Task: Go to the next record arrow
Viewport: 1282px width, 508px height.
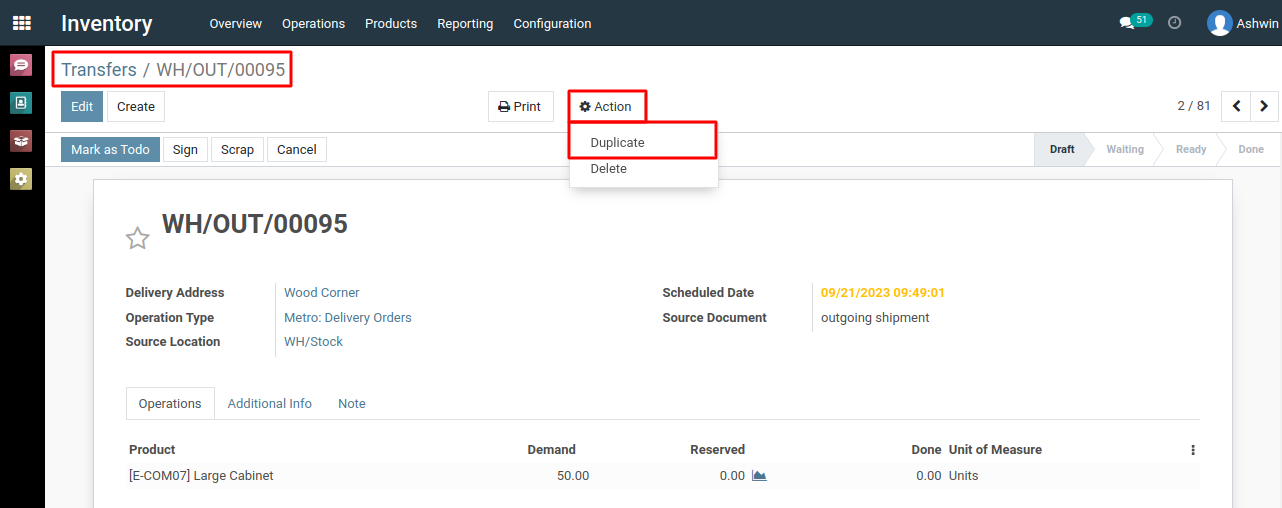Action: coord(1264,106)
